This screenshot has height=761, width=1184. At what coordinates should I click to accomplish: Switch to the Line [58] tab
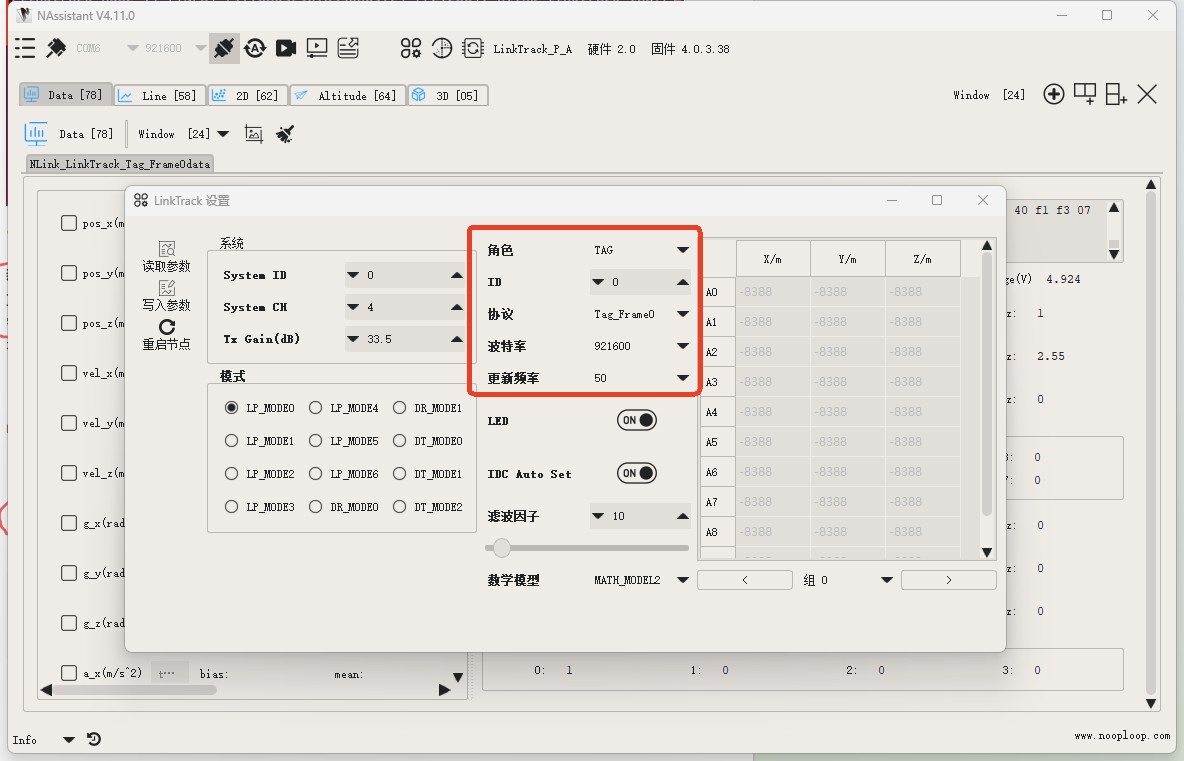(156, 96)
